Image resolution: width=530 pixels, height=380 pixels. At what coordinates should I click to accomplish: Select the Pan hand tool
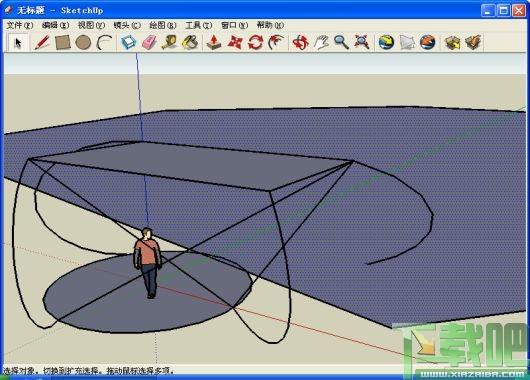click(x=321, y=43)
